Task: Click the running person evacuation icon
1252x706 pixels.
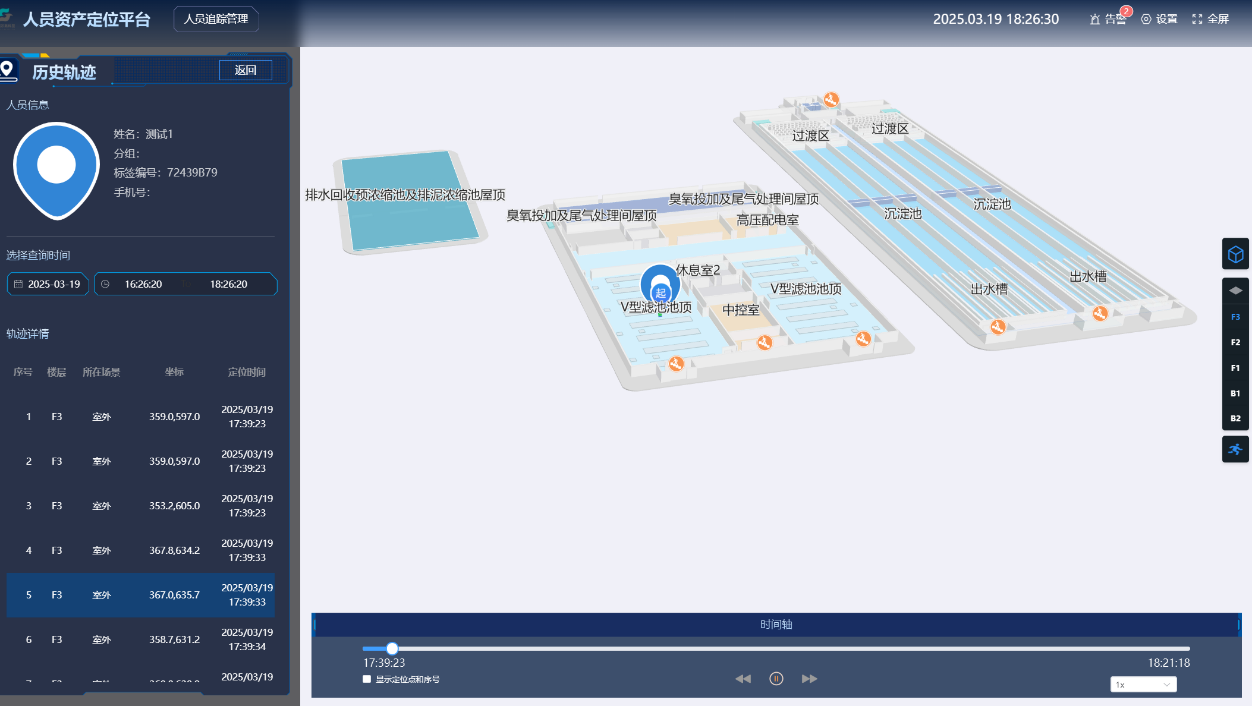Action: tap(1236, 449)
